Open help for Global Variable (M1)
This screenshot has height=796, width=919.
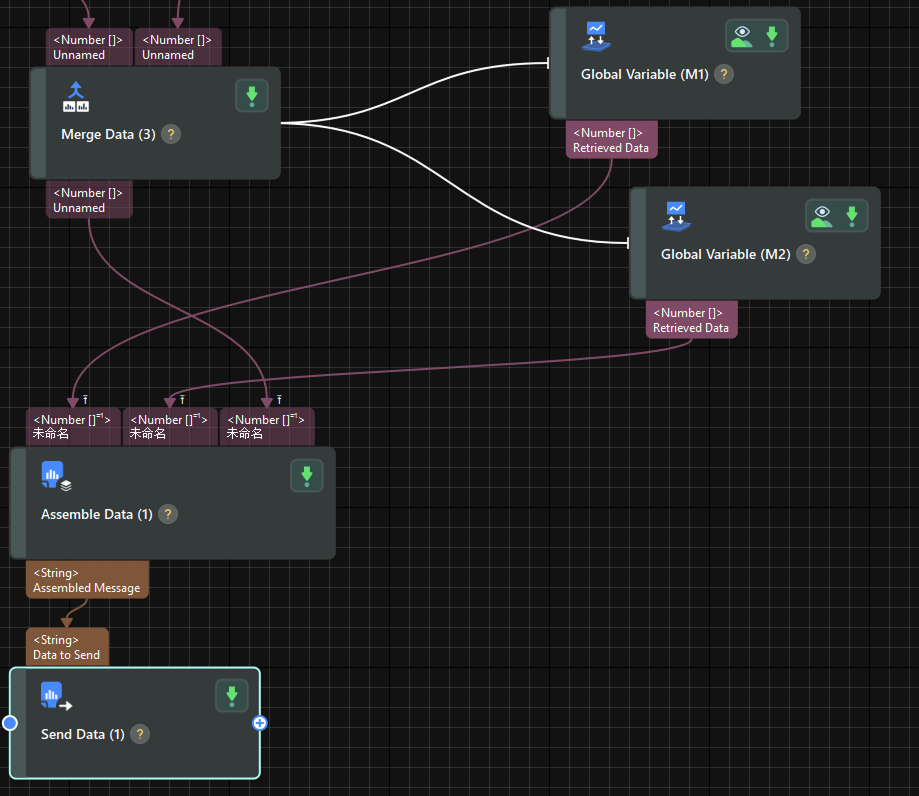[725, 74]
